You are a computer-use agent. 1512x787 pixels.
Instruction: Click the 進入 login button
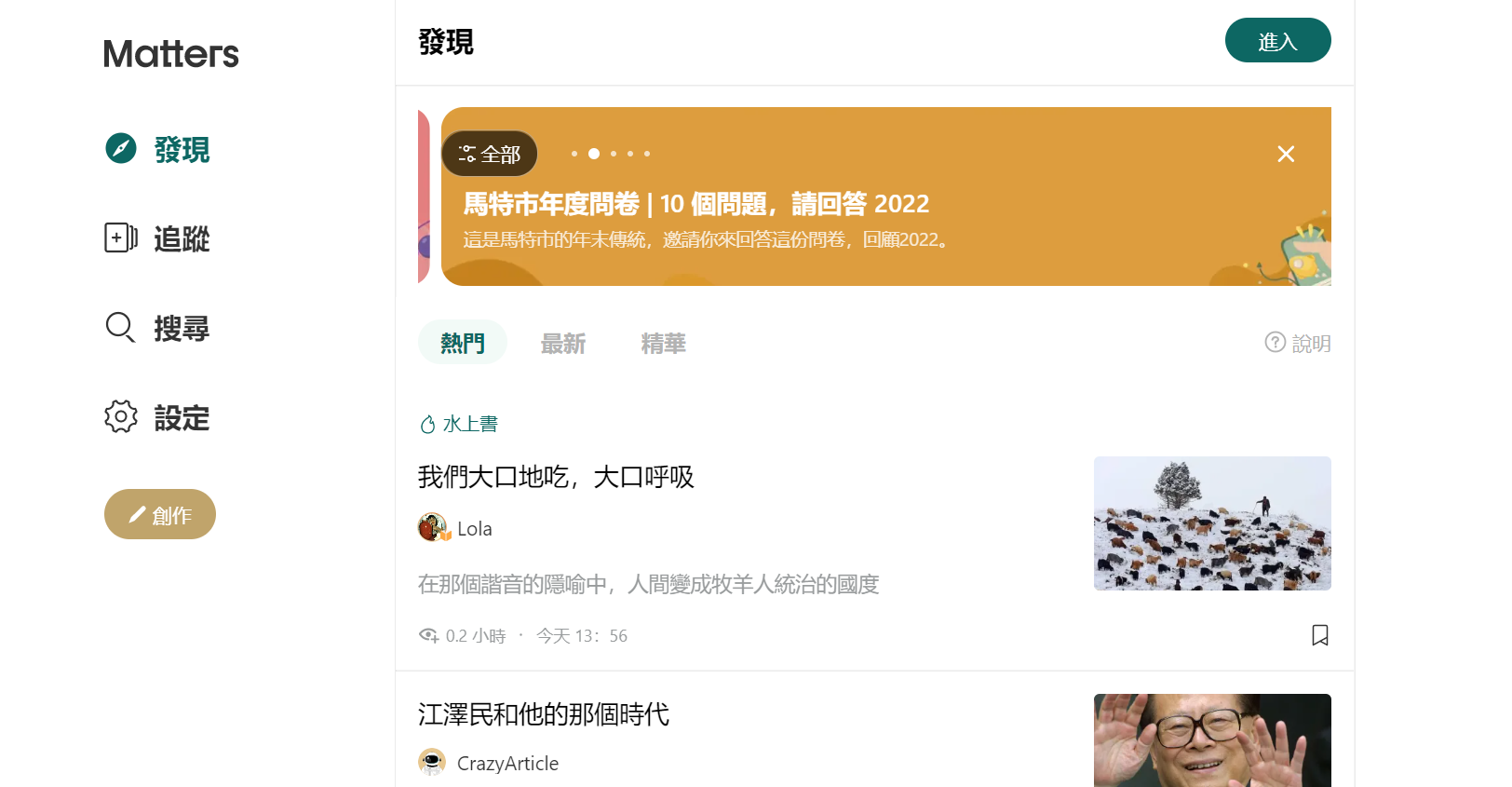(x=1277, y=40)
